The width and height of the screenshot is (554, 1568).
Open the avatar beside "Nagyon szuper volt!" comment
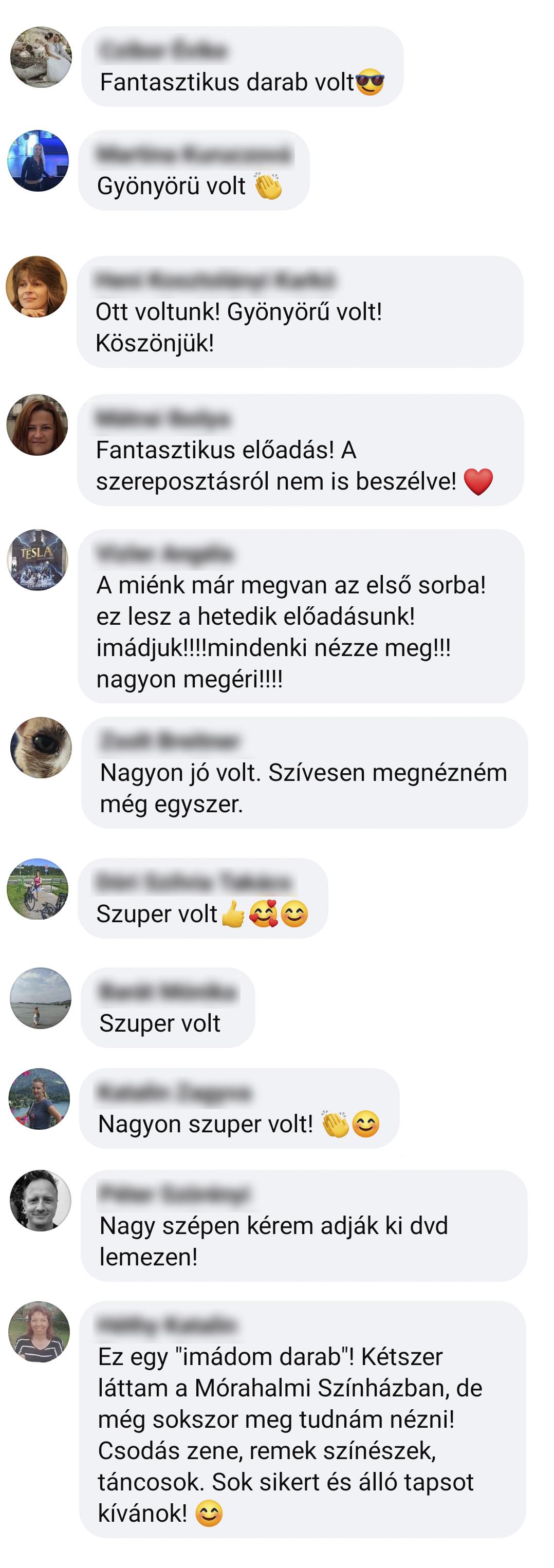[x=39, y=1099]
